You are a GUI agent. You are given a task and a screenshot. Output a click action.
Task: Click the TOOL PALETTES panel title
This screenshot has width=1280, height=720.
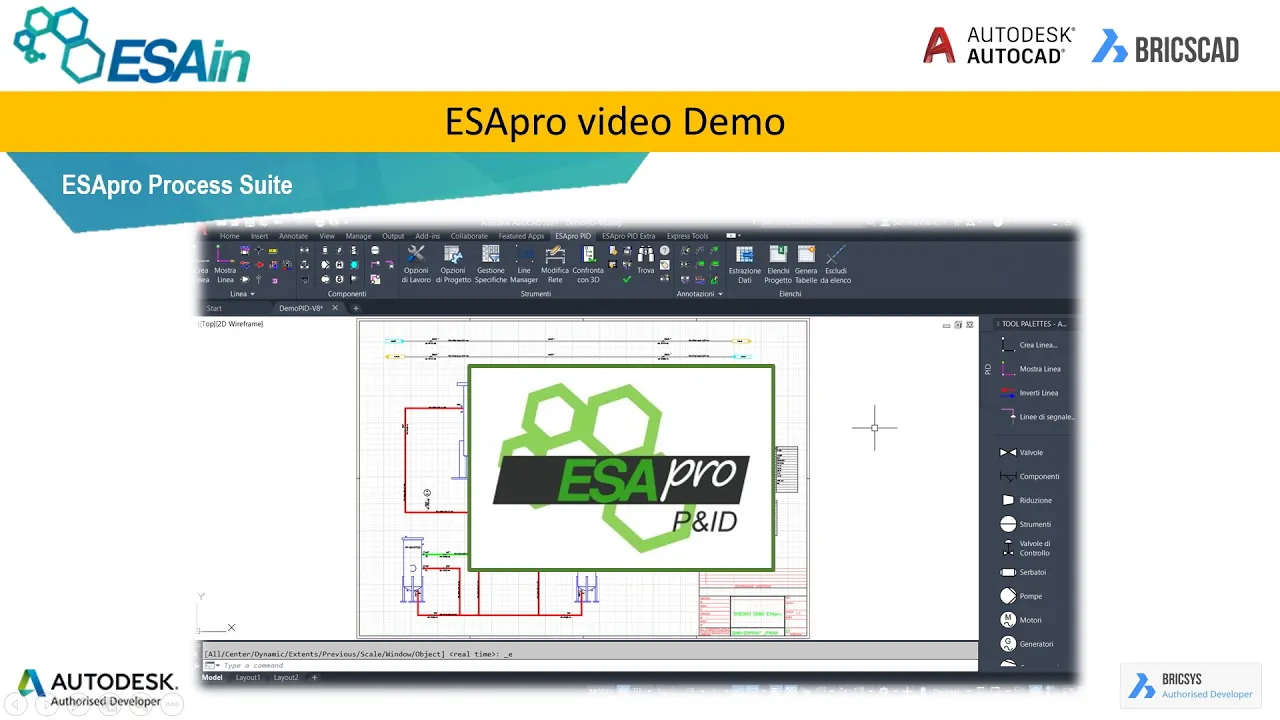[1034, 324]
